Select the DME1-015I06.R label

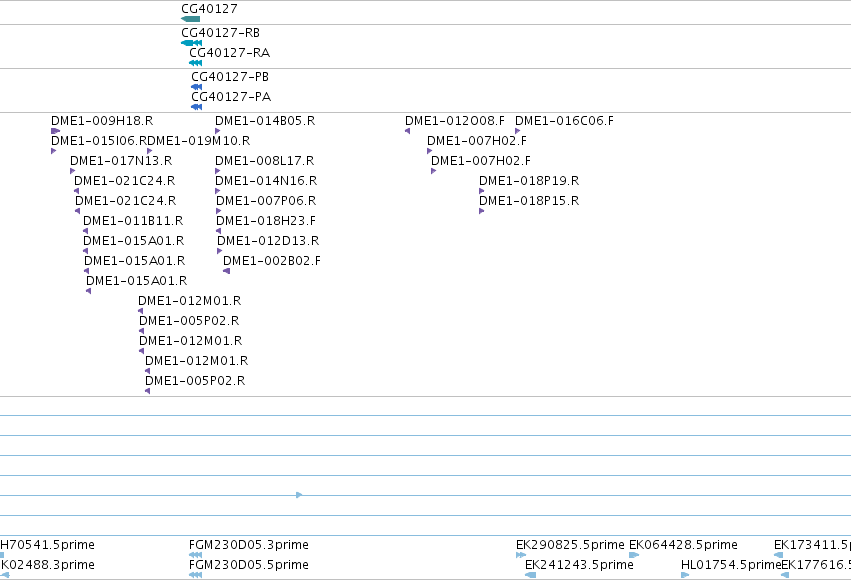pos(99,141)
